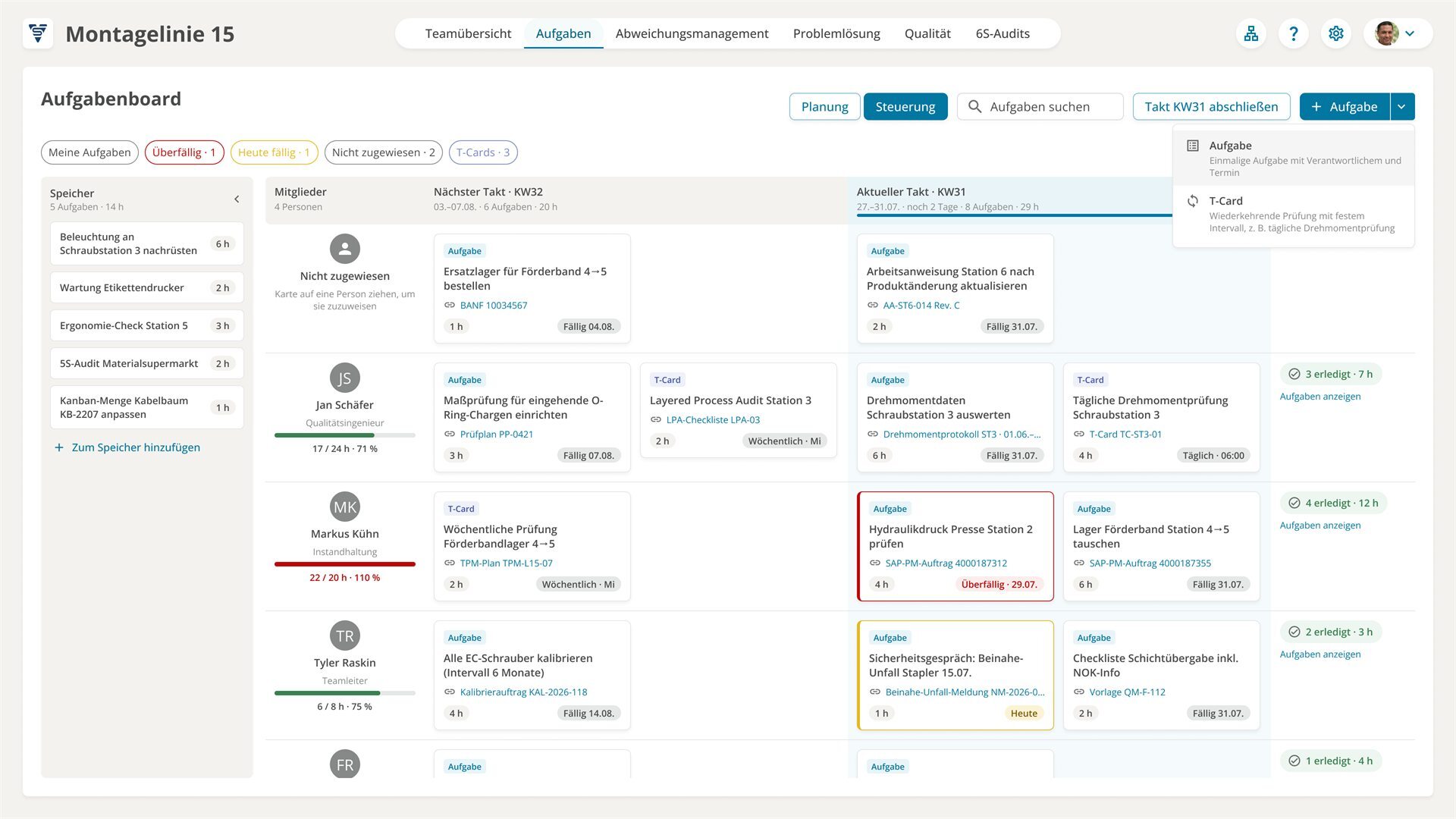Click the link icon beside 'BANF 10034567'
The width and height of the screenshot is (1456, 819).
(x=450, y=305)
